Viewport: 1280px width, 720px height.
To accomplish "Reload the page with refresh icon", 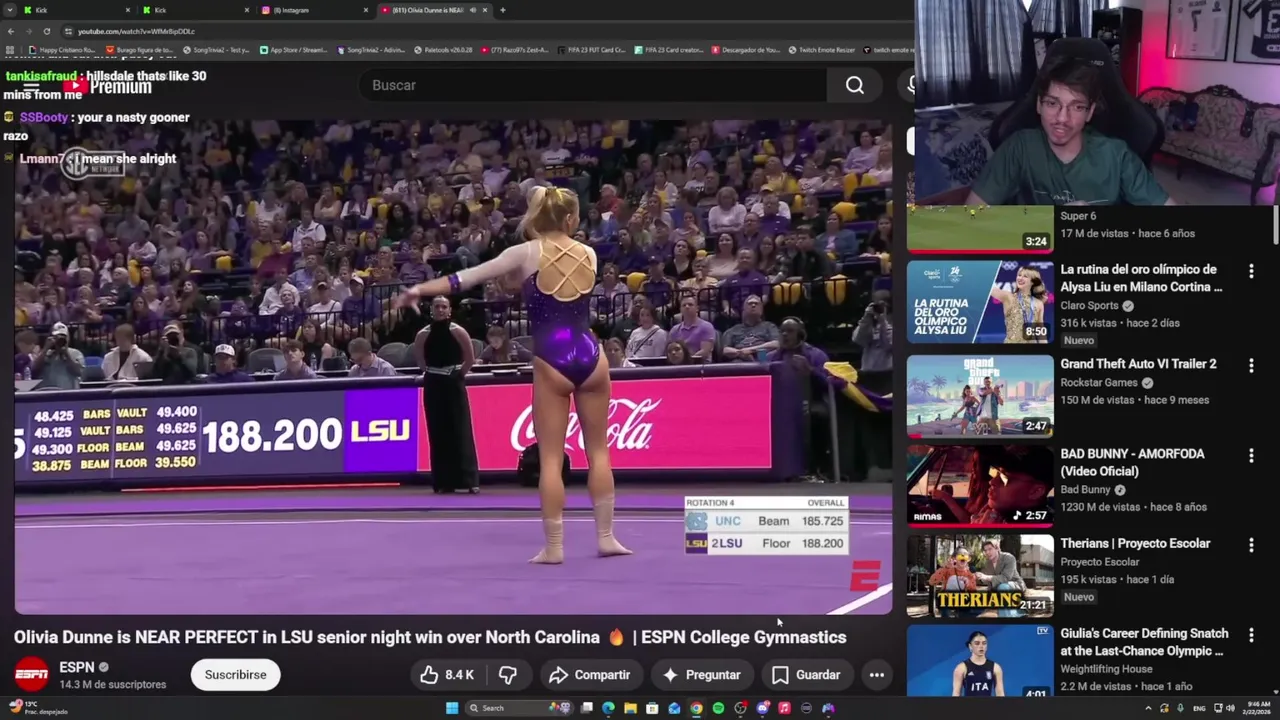I will (x=46, y=31).
